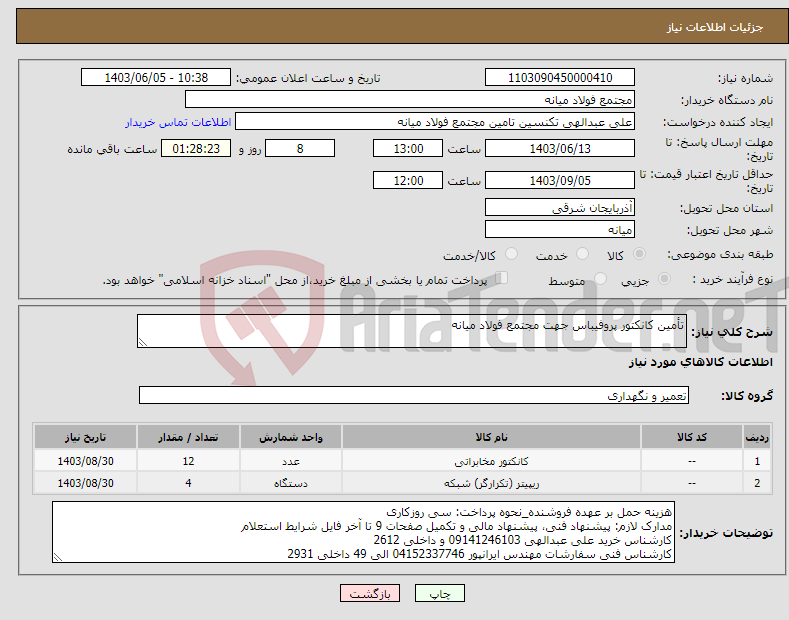Click the تعداد / مقدار column header
This screenshot has width=789, height=620.
tap(188, 437)
